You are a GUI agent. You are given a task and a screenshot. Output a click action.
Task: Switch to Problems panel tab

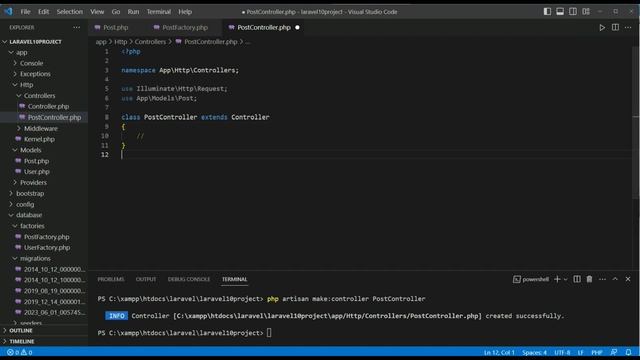click(111, 279)
